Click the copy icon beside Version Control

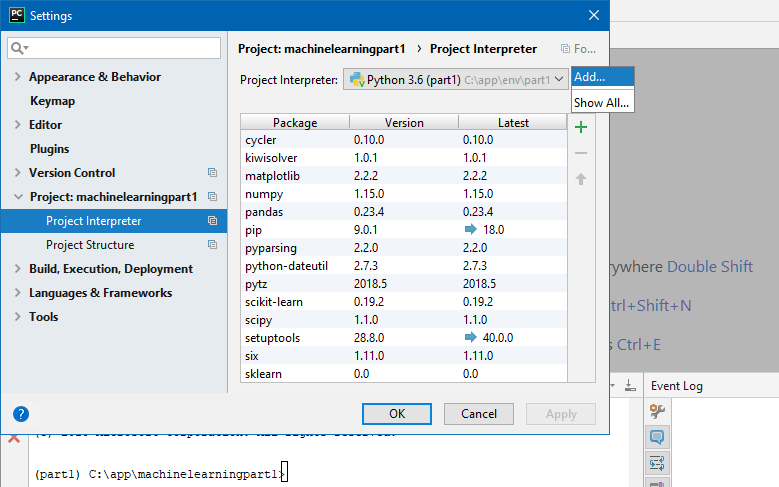pyautogui.click(x=212, y=173)
